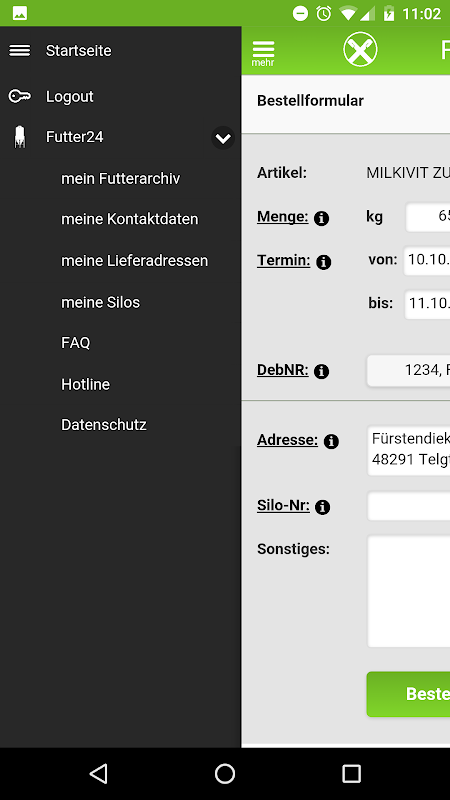Collapse the Futter24 submenu chevron
Screen dimensions: 450x800
coord(223,138)
